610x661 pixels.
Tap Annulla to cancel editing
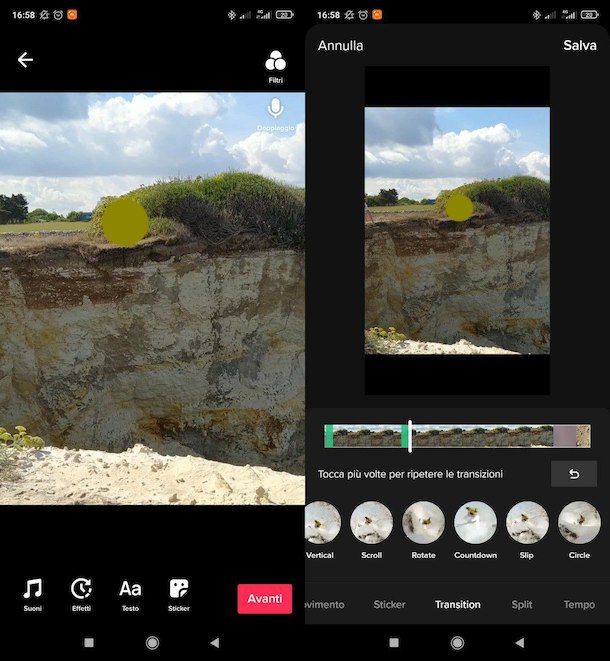pos(340,46)
